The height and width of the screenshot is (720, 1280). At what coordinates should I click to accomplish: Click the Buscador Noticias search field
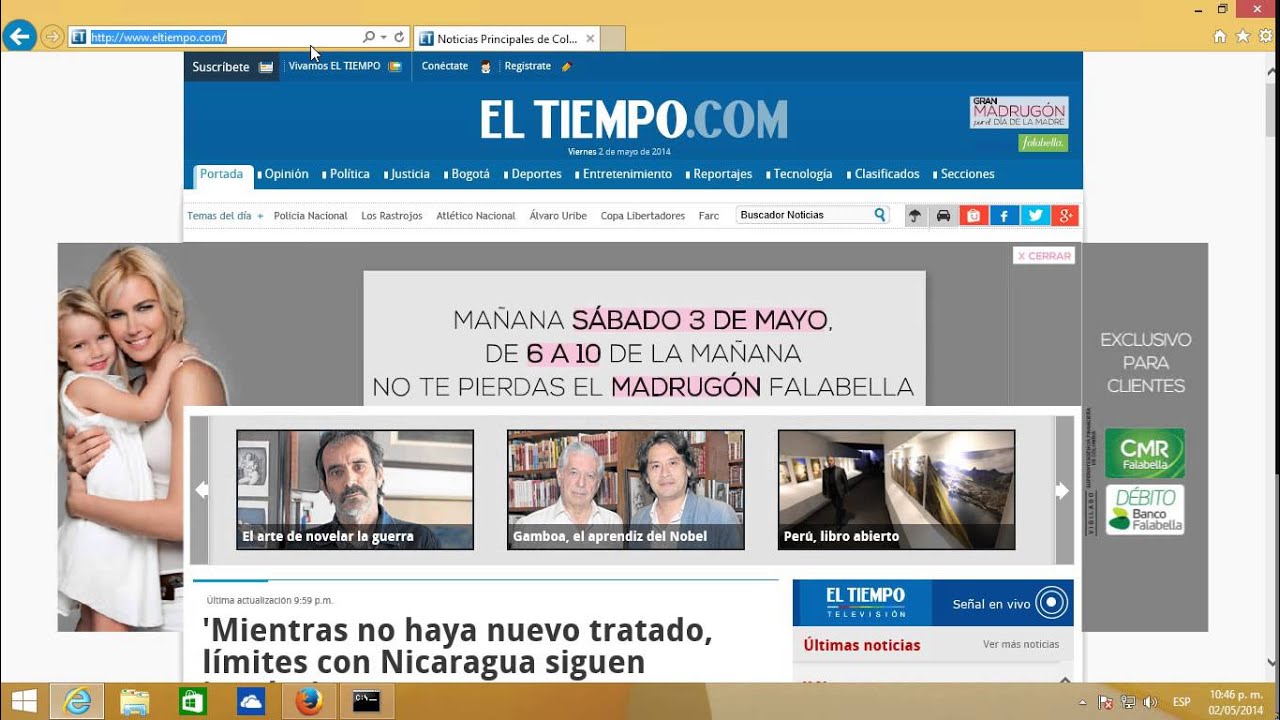coord(804,215)
